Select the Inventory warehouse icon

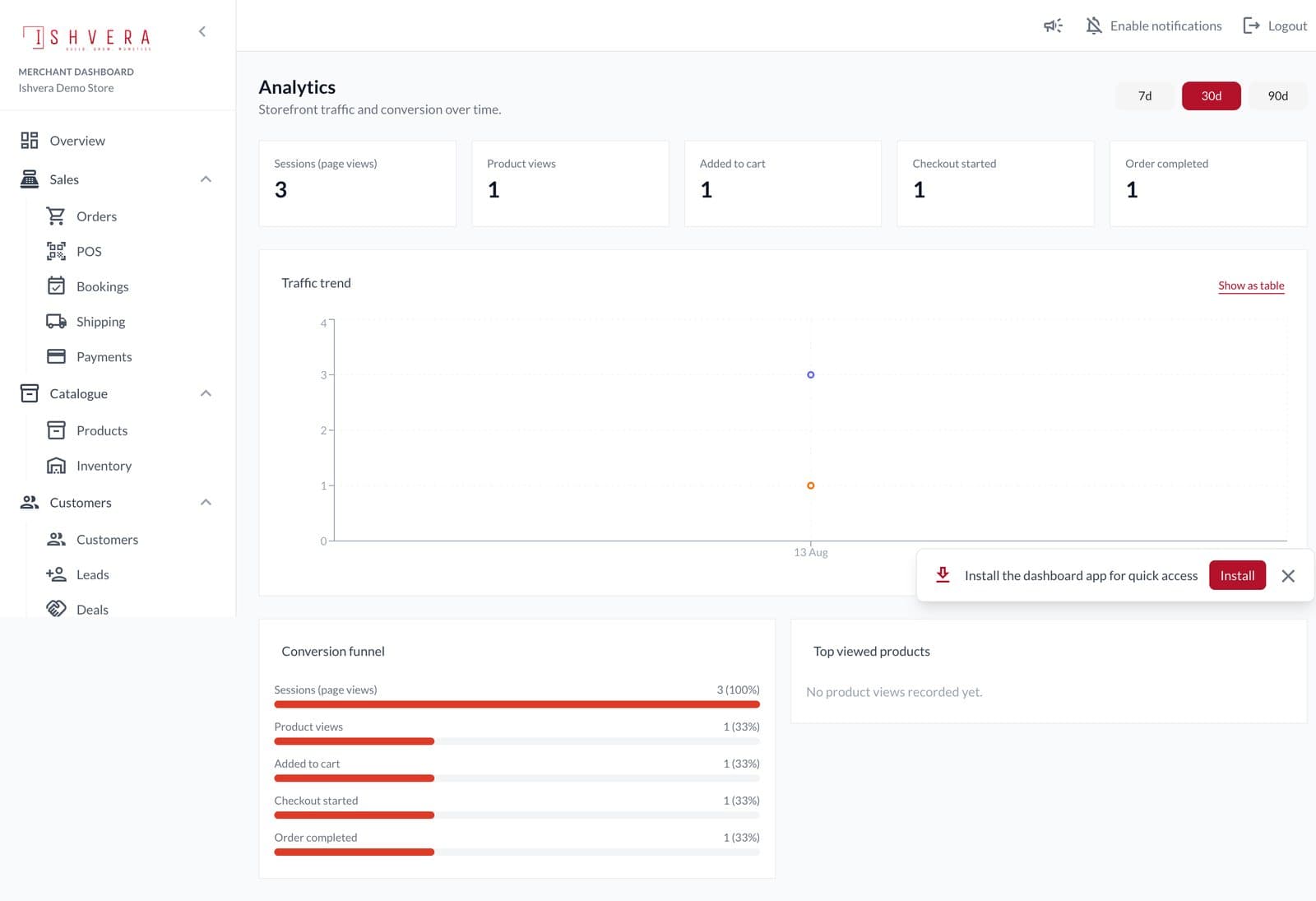56,466
